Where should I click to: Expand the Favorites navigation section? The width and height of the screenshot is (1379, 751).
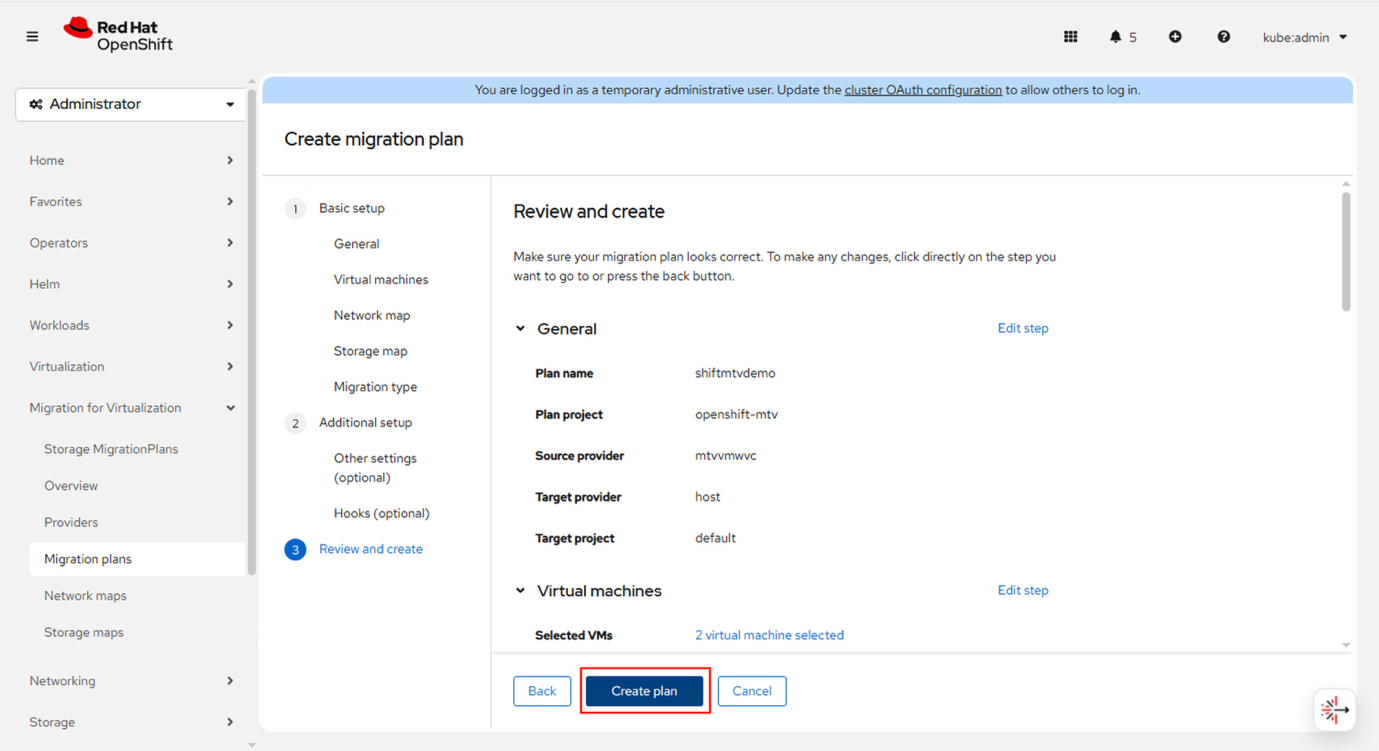point(131,201)
